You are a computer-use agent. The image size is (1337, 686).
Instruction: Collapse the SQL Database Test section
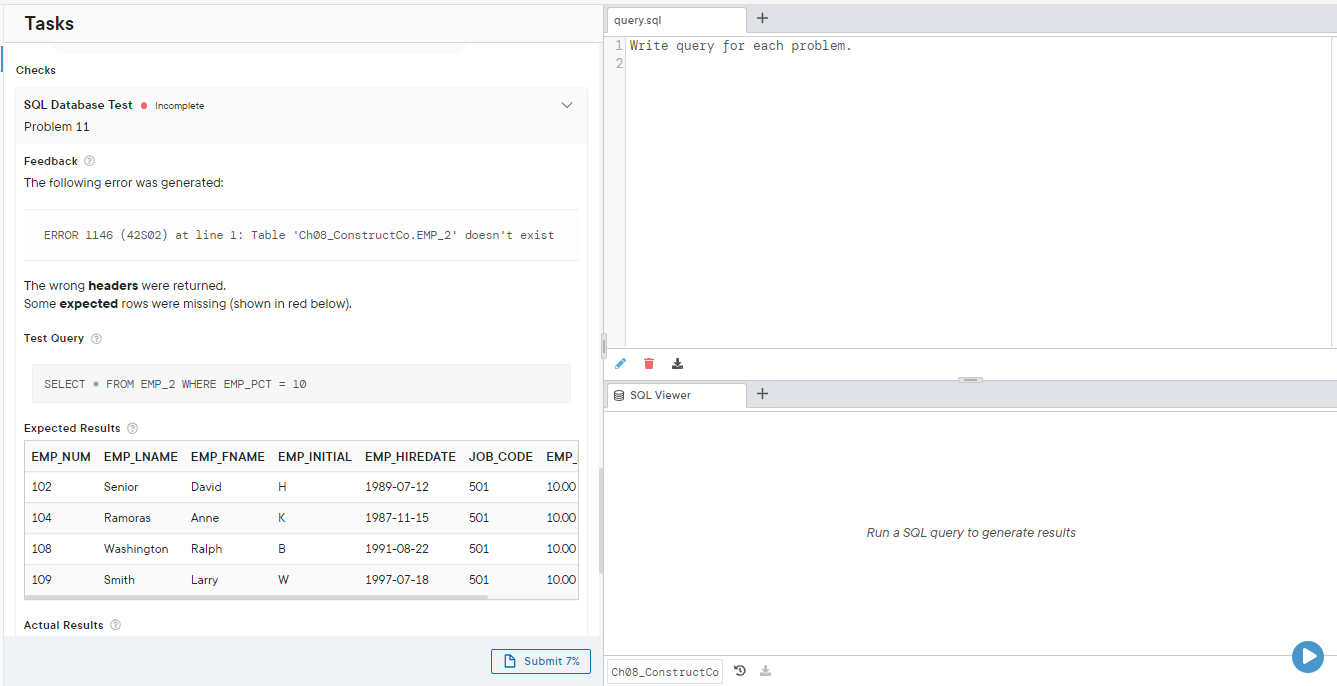point(567,104)
